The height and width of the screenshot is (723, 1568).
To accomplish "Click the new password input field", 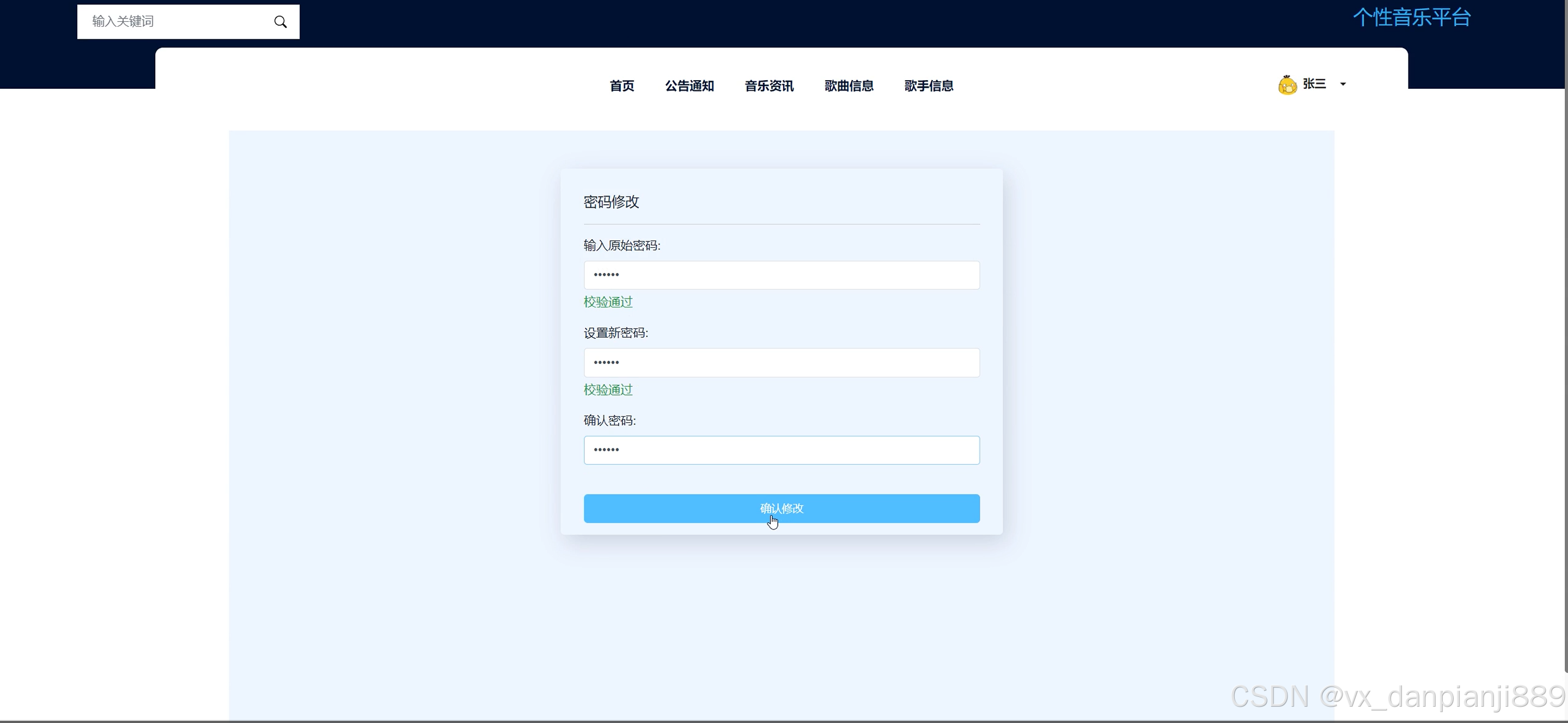I will click(781, 362).
